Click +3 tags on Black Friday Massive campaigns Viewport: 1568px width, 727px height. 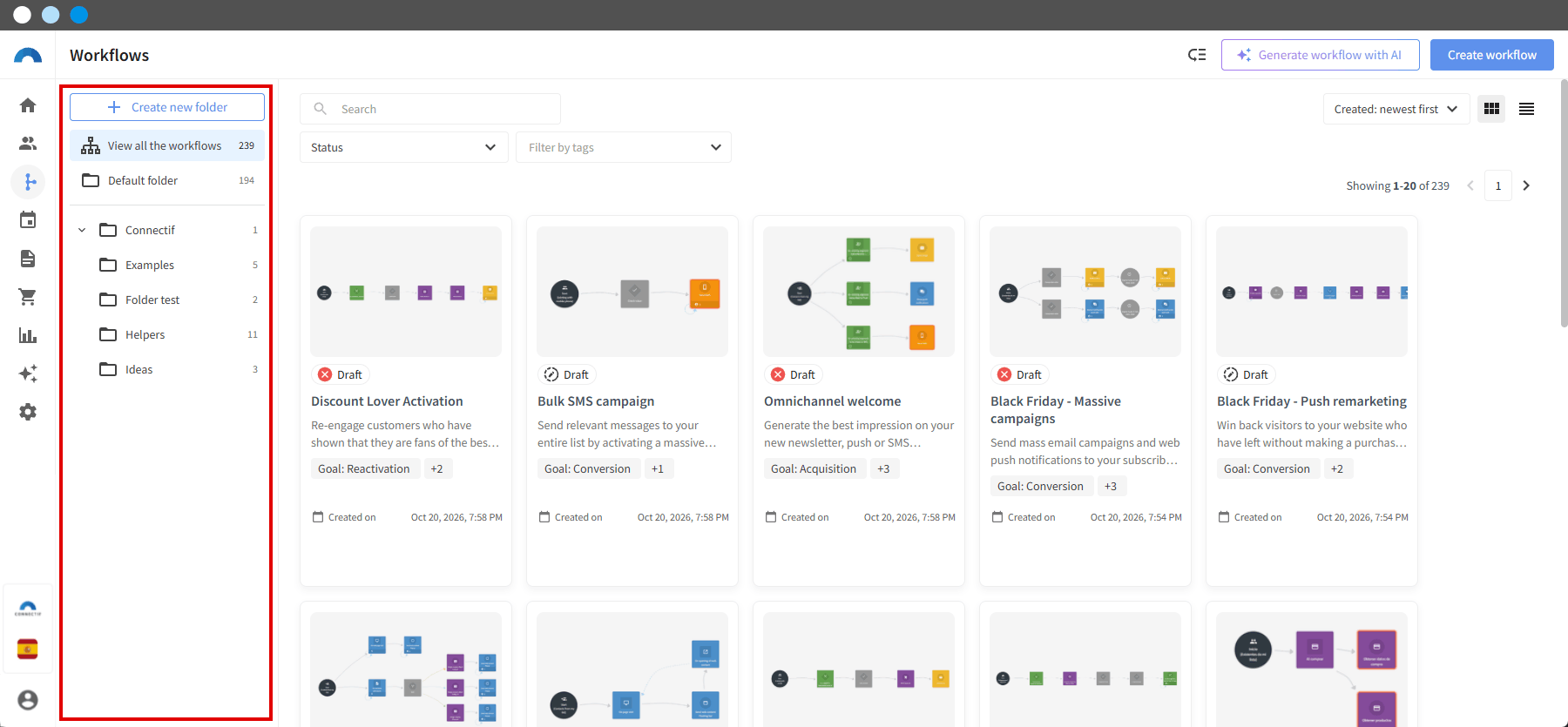[x=1111, y=486]
